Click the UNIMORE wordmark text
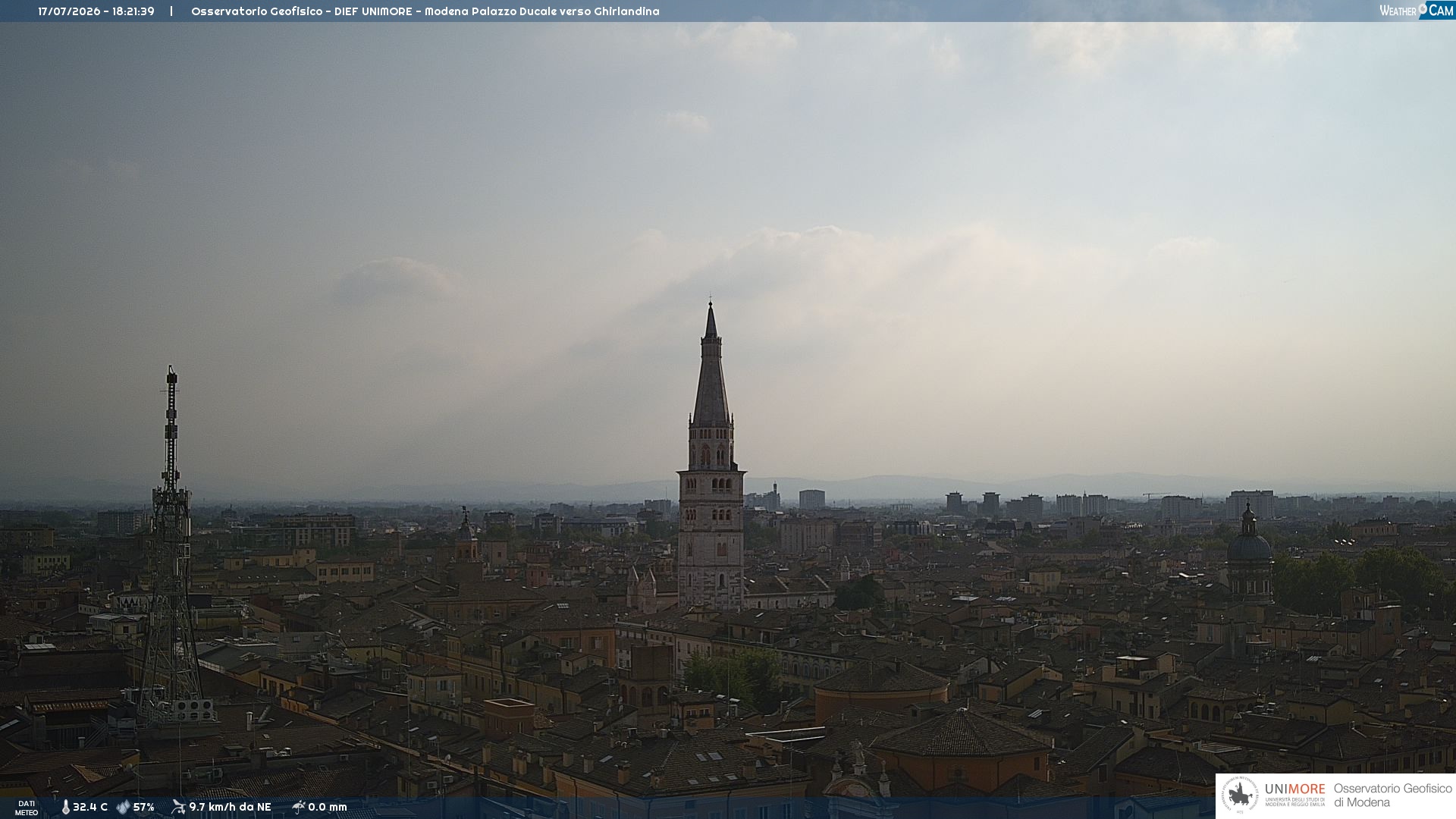Image resolution: width=1456 pixels, height=819 pixels. coord(1294,789)
